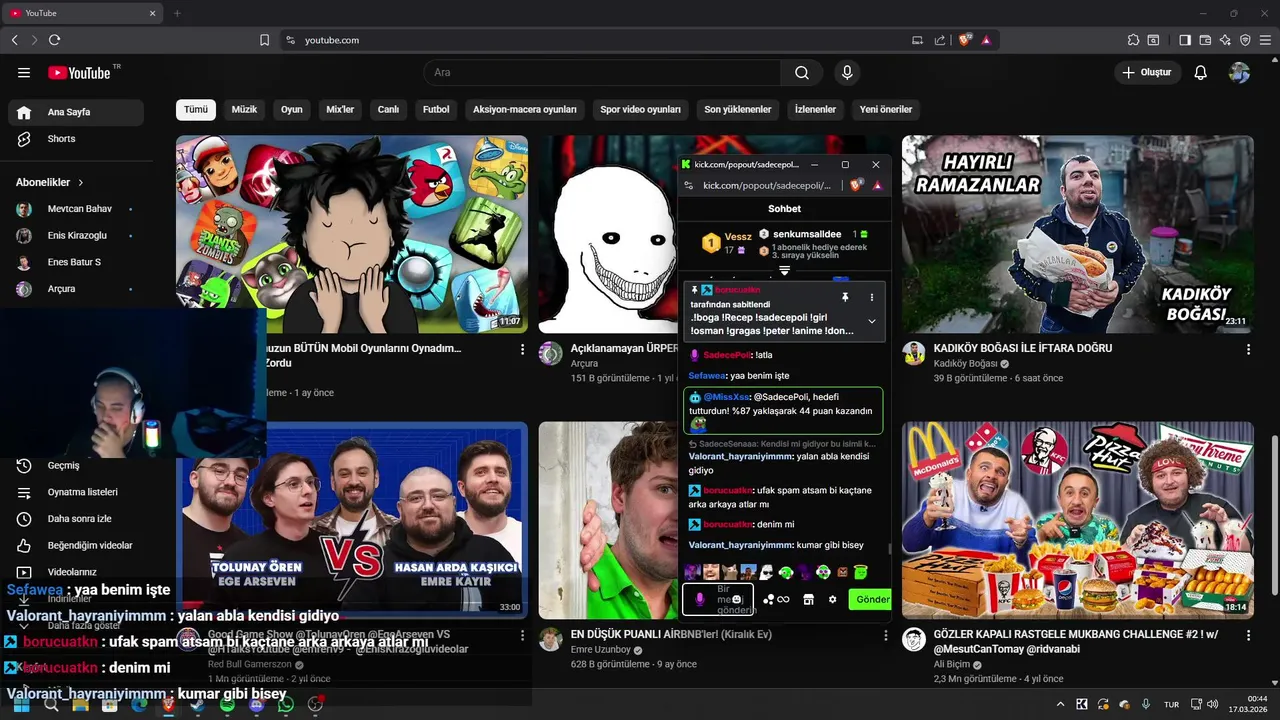Open Brave Leo AI sparkle icon
The height and width of the screenshot is (720, 1280).
point(1225,40)
